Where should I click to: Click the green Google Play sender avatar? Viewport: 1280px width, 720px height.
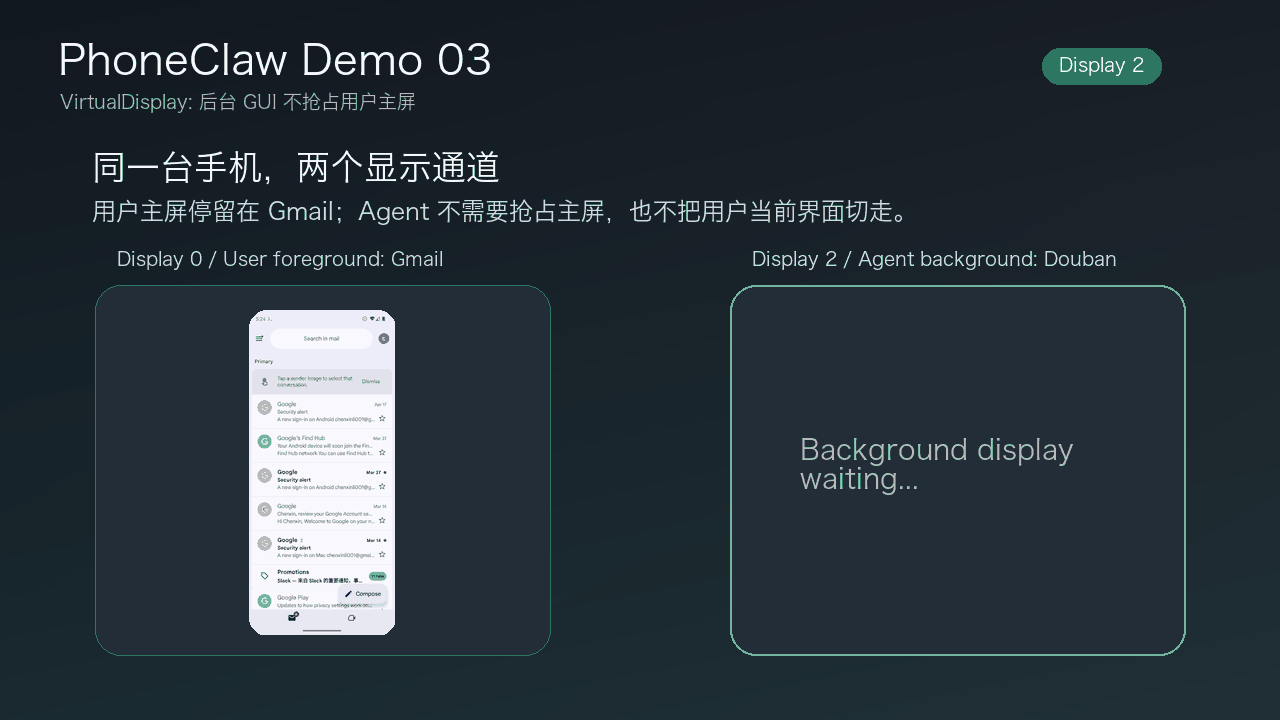tap(264, 601)
